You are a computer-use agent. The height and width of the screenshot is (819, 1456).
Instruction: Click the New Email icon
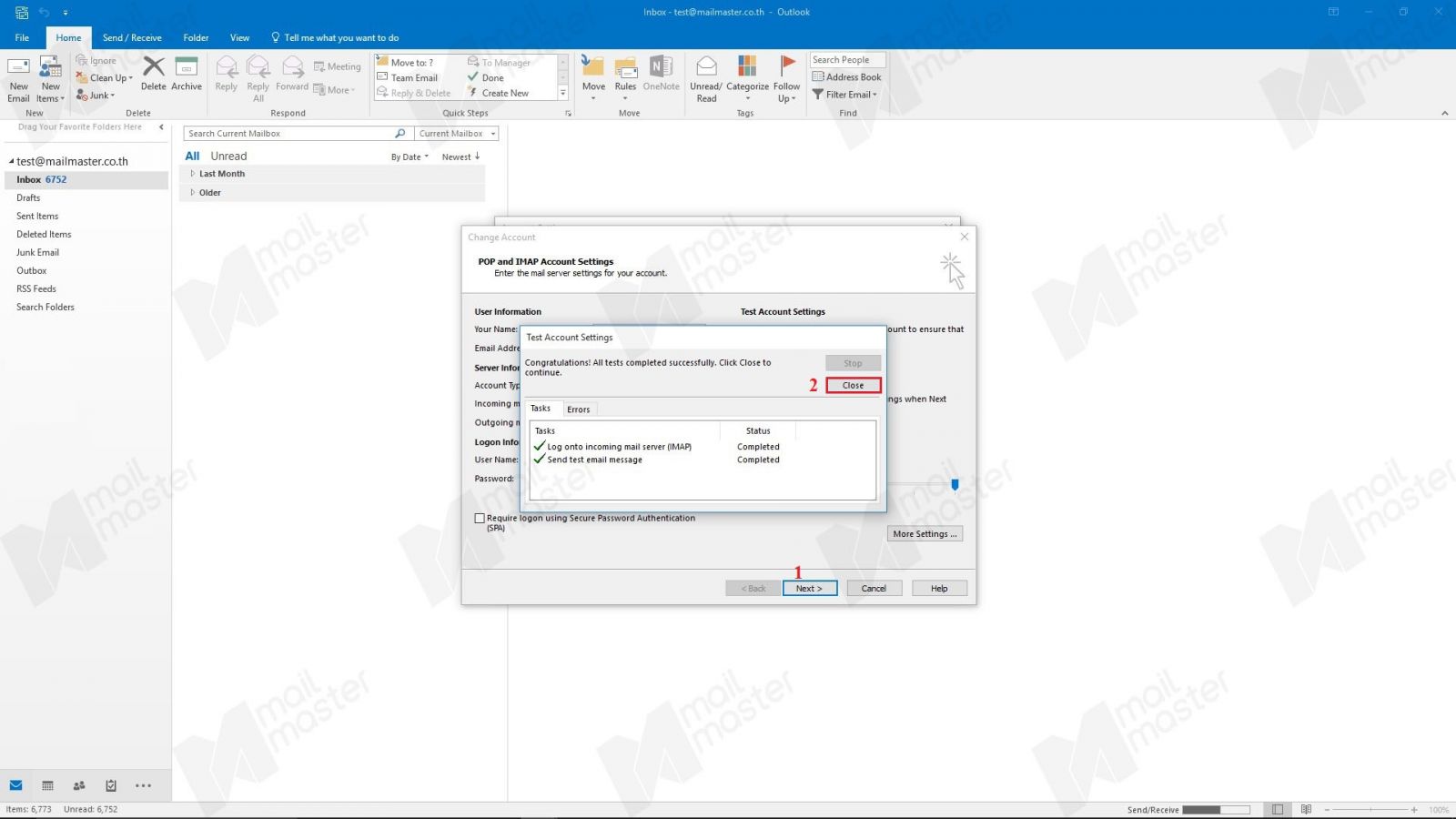coord(18,68)
